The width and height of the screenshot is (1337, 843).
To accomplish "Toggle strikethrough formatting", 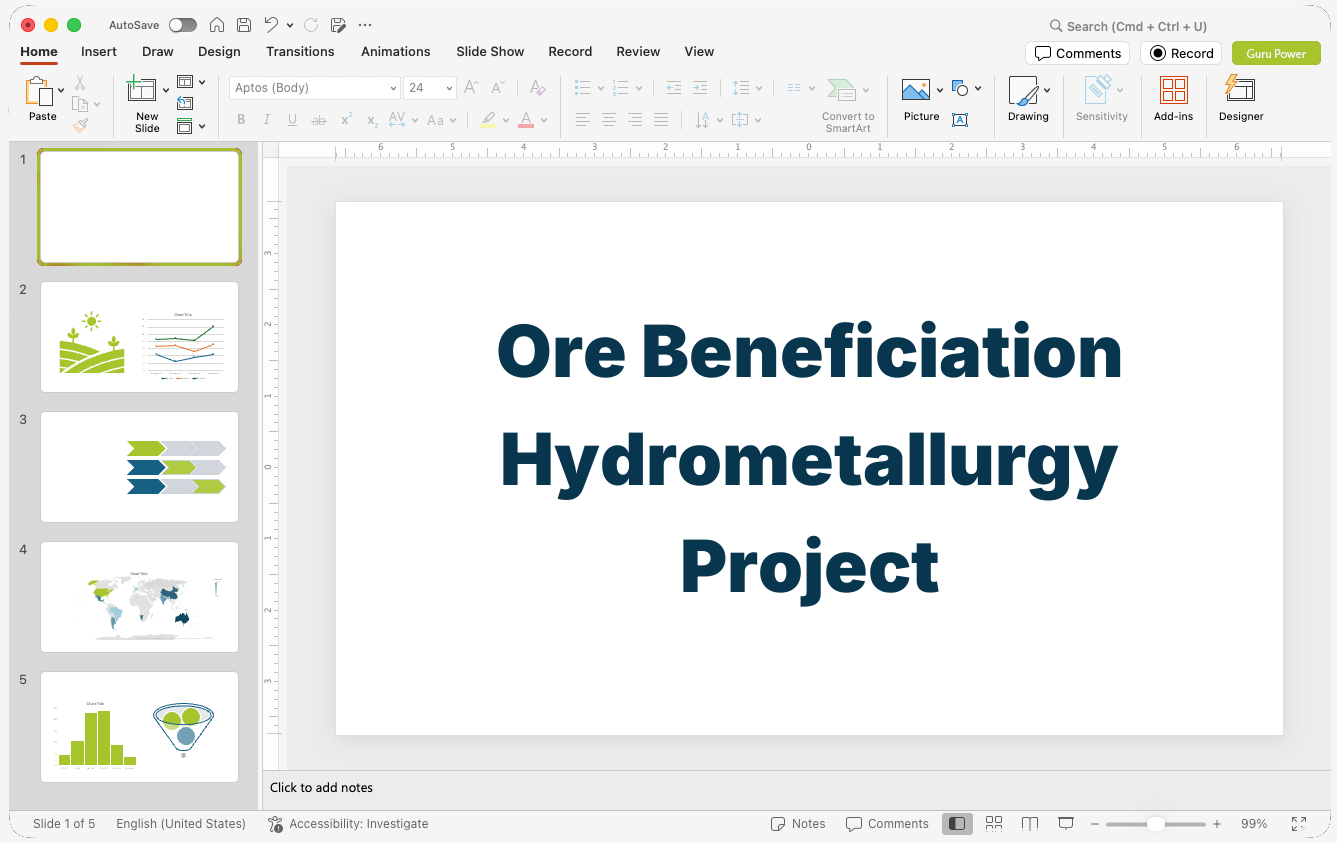I will tap(319, 120).
